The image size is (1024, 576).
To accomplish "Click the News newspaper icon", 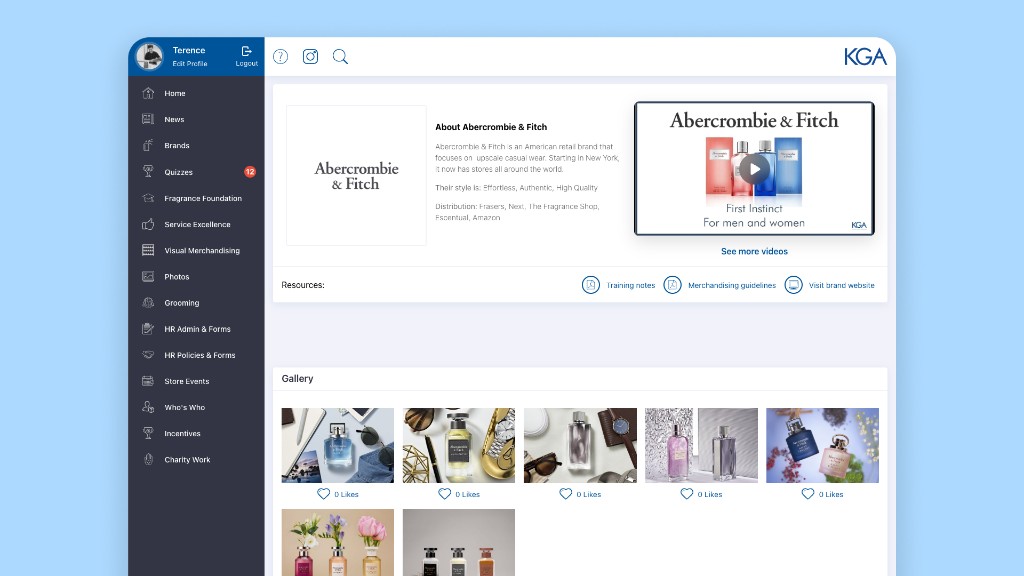I will coord(148,120).
